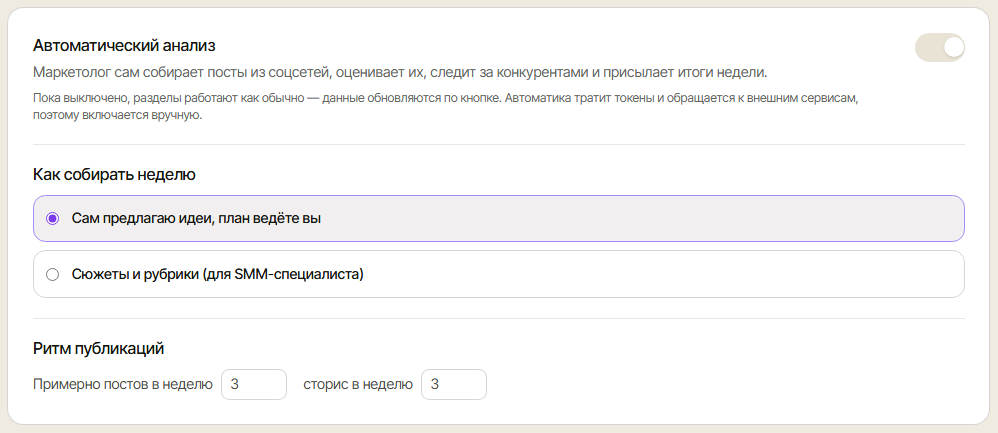The width and height of the screenshot is (998, 433).
Task: Click the "Примерно постов в неделю" label
Action: pos(123,385)
